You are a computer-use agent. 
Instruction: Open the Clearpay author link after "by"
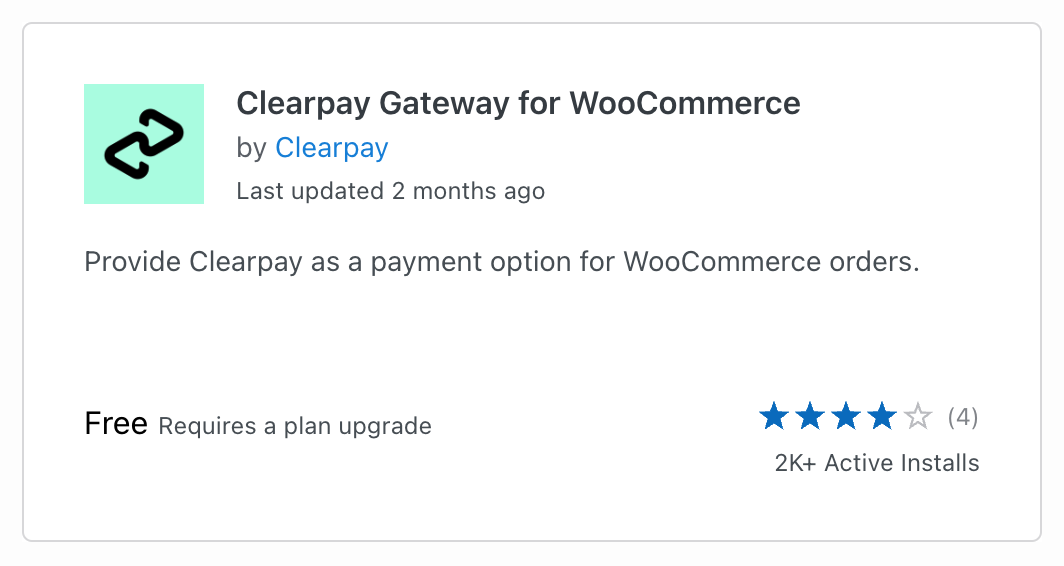tap(331, 148)
